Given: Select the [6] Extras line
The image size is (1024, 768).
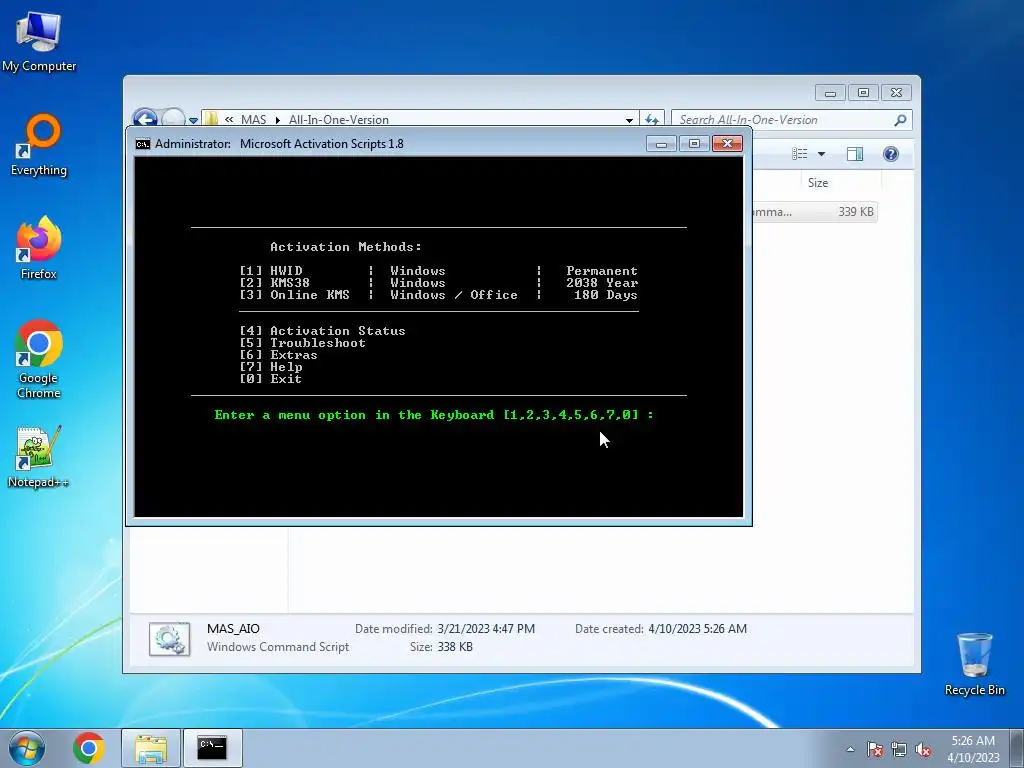Looking at the screenshot, I should point(278,355).
